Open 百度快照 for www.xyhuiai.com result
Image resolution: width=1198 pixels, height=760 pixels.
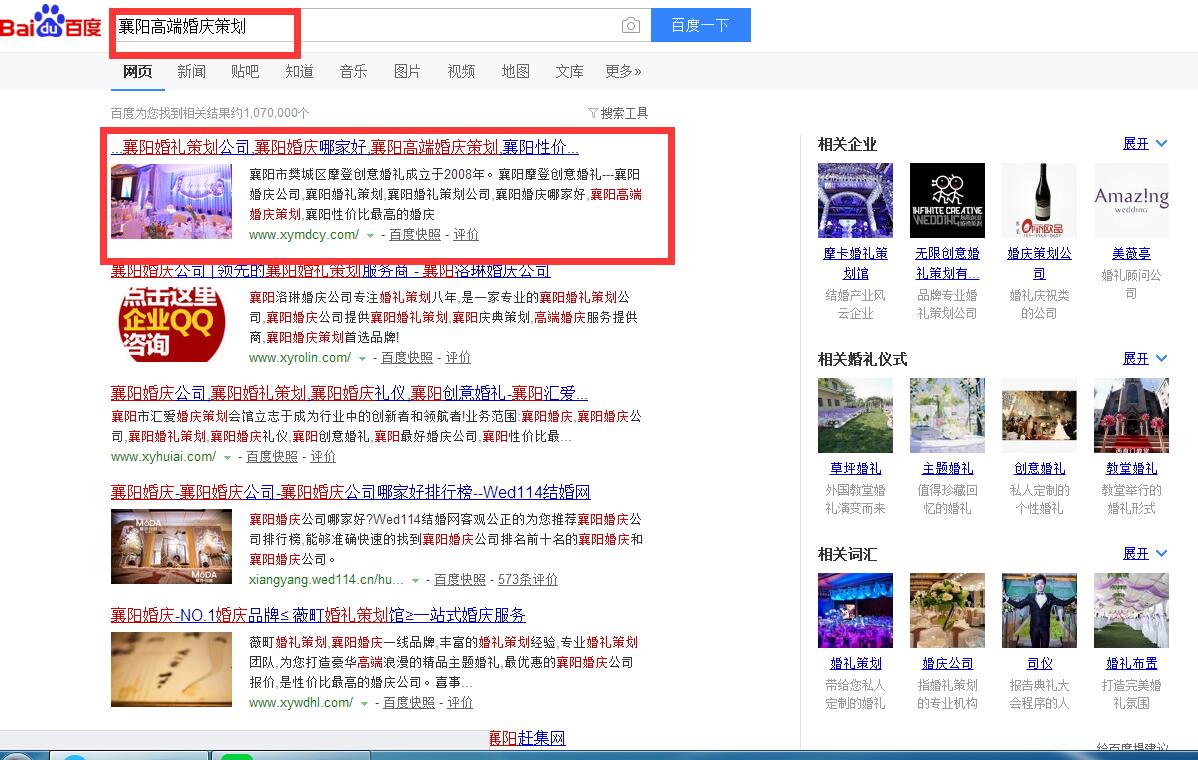tap(272, 456)
